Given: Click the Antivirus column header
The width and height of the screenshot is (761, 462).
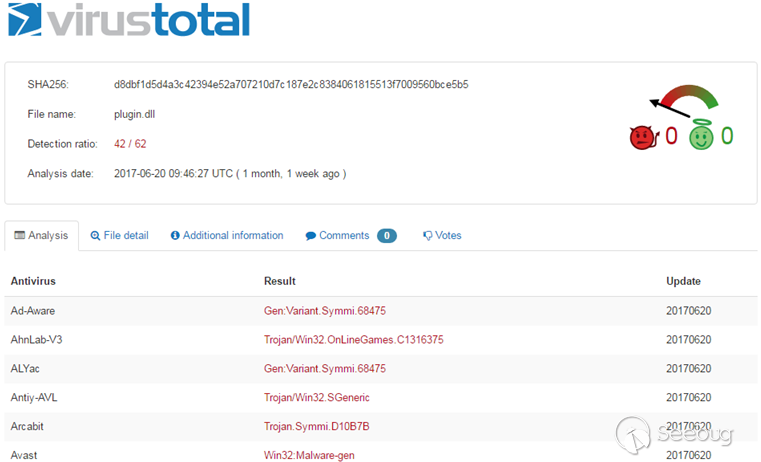Looking at the screenshot, I should click(33, 281).
